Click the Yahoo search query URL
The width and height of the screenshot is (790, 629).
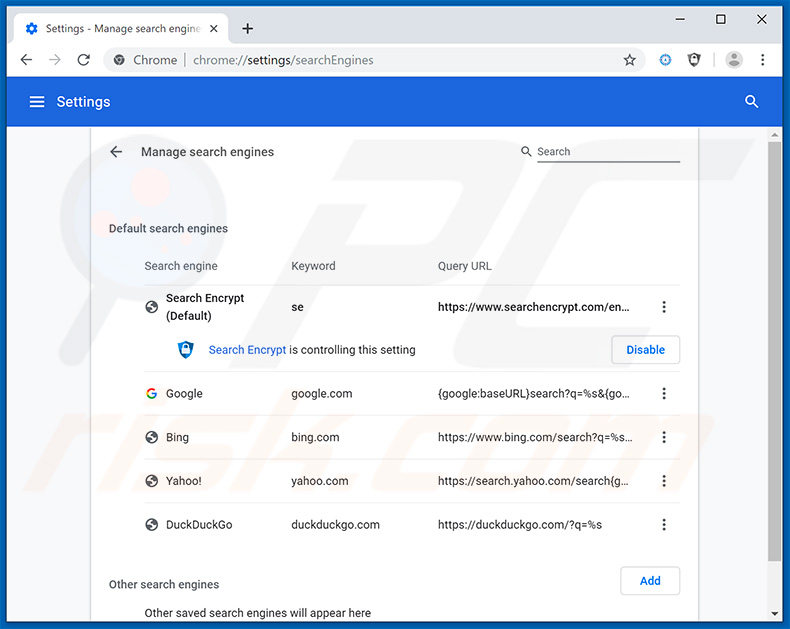click(533, 481)
